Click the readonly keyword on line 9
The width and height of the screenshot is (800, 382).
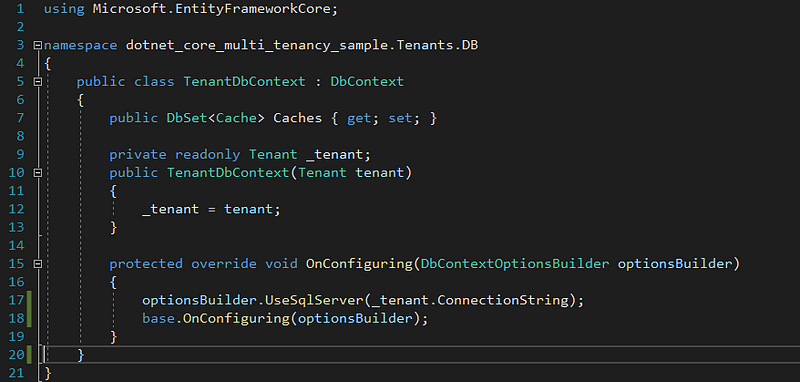(207, 155)
